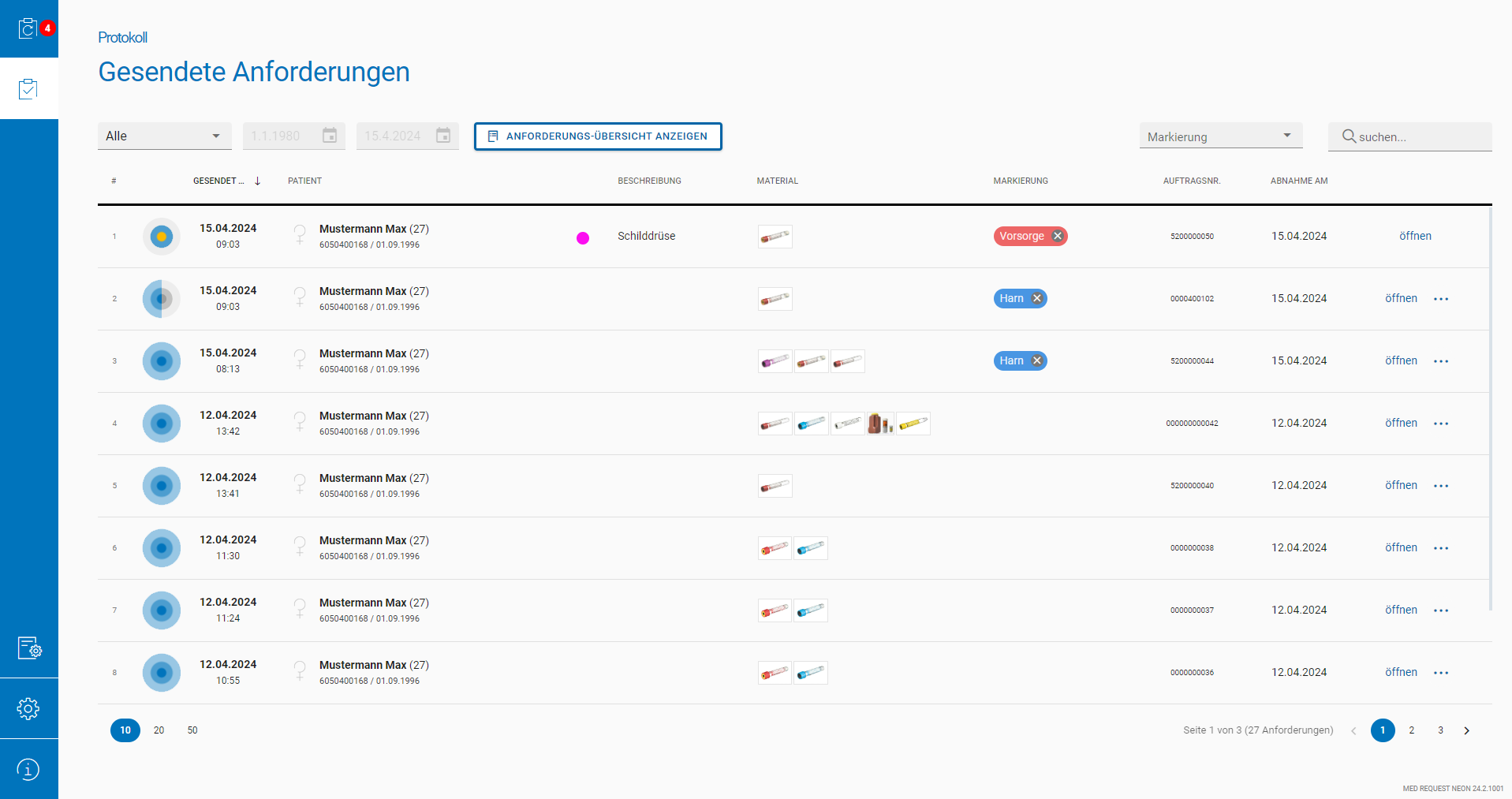Click the start date field 1.1.1980
This screenshot has width=1512, height=799.
click(294, 136)
